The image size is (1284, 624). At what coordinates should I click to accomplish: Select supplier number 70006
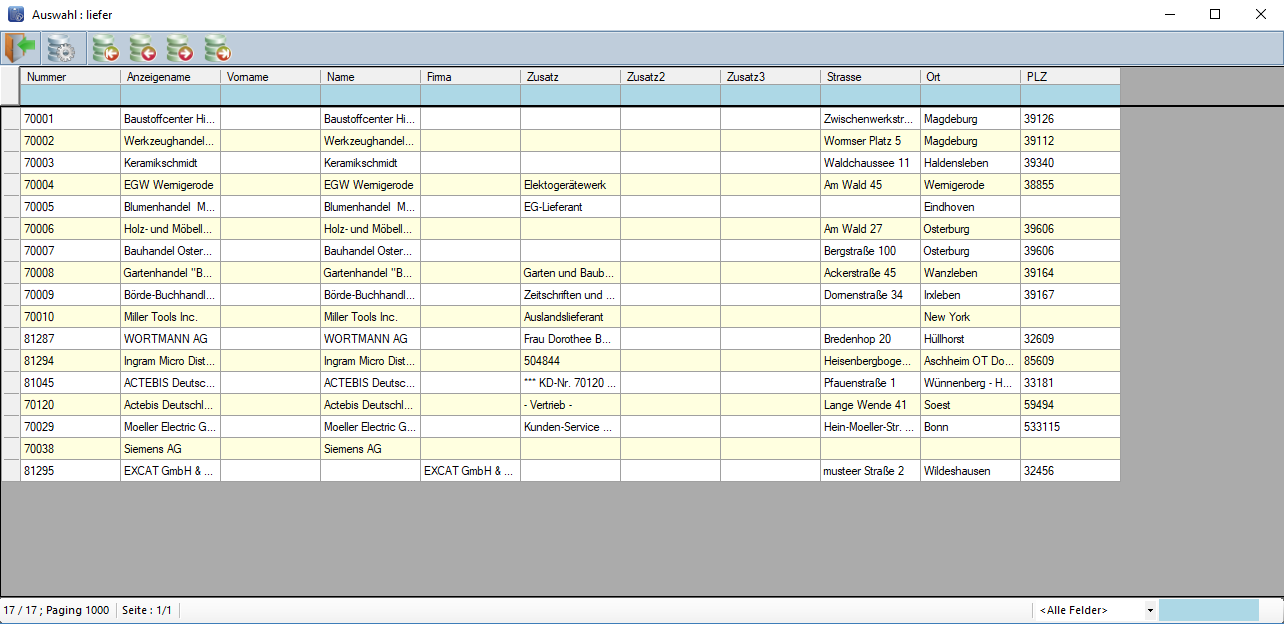70,229
